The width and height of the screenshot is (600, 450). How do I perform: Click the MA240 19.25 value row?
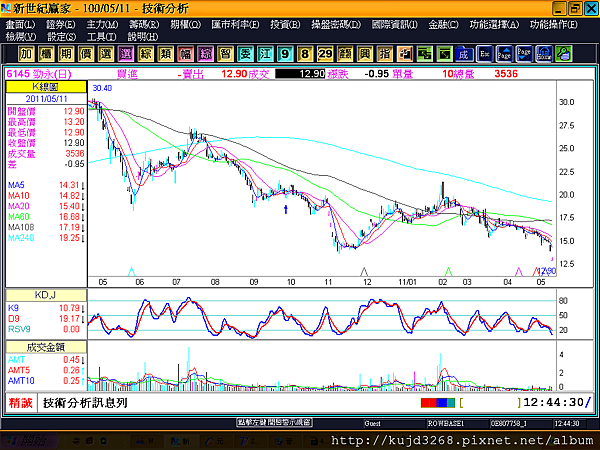[x=46, y=238]
